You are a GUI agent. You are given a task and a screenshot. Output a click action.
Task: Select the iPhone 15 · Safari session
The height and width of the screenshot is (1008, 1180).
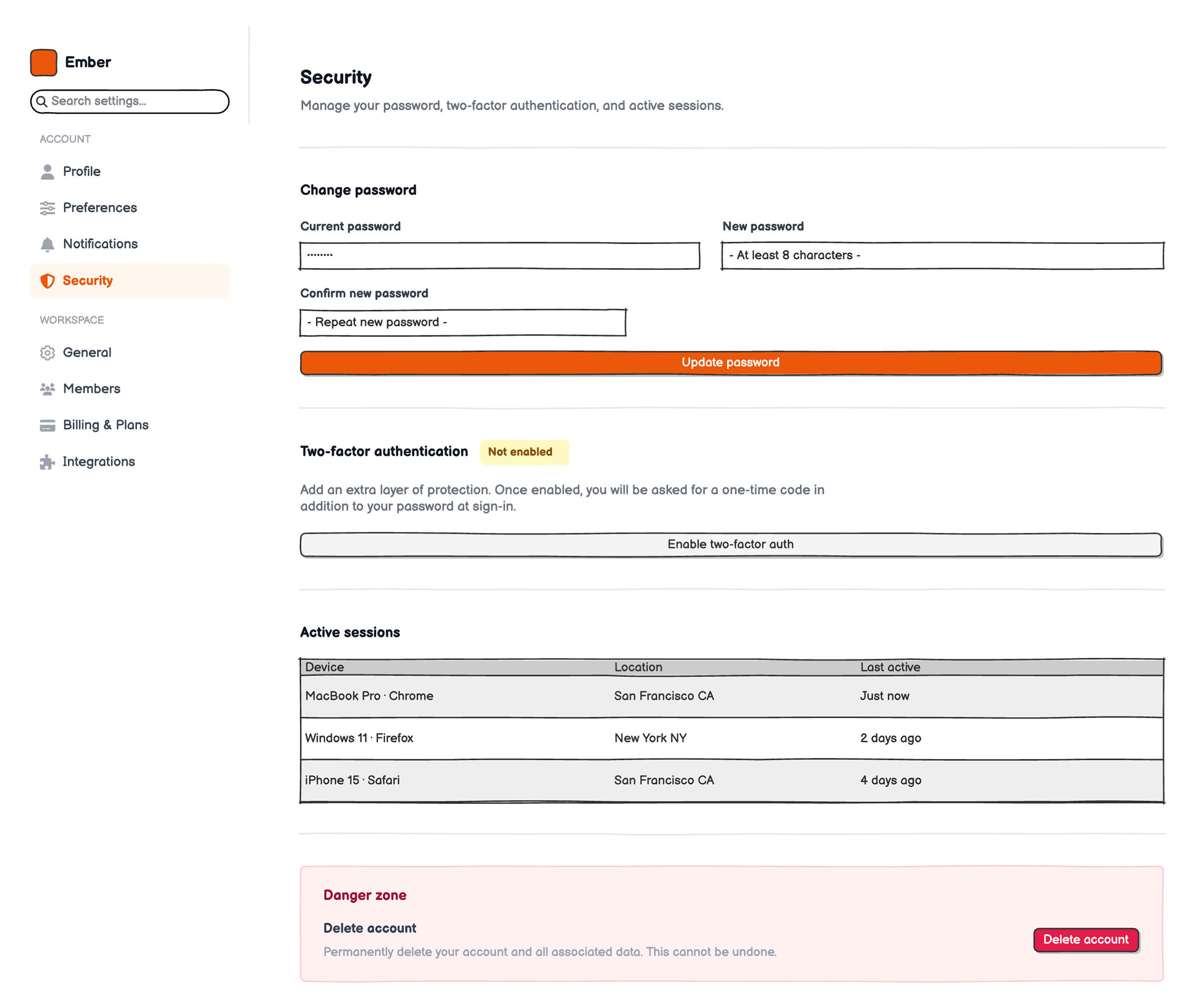click(732, 780)
